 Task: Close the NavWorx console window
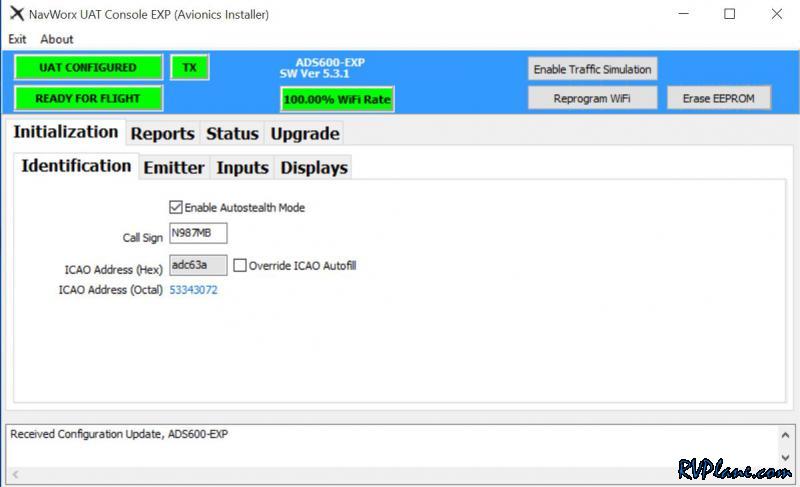coord(777,14)
